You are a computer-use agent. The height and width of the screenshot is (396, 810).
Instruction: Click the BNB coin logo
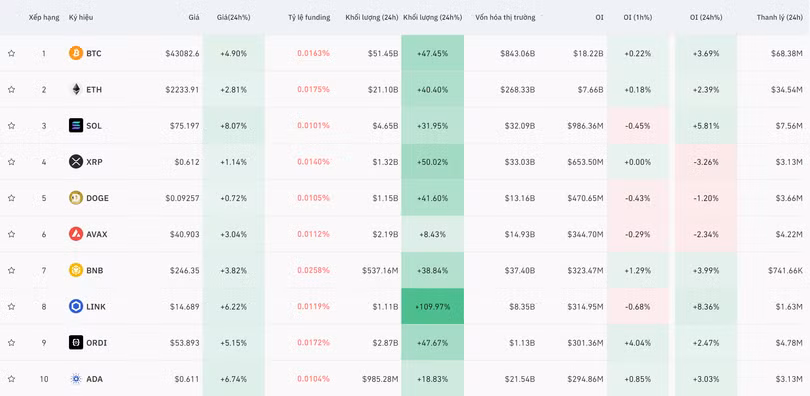(76, 270)
